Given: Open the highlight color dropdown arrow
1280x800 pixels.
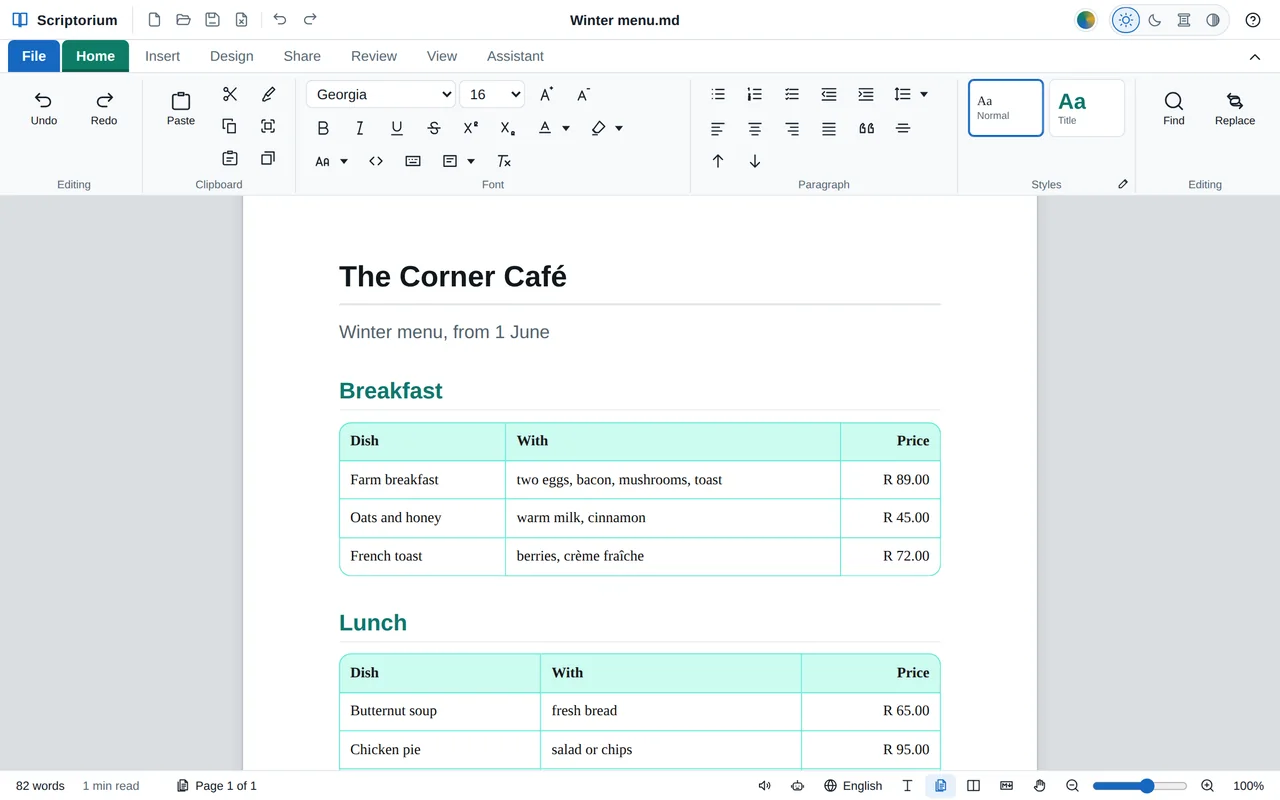Looking at the screenshot, I should point(619,128).
